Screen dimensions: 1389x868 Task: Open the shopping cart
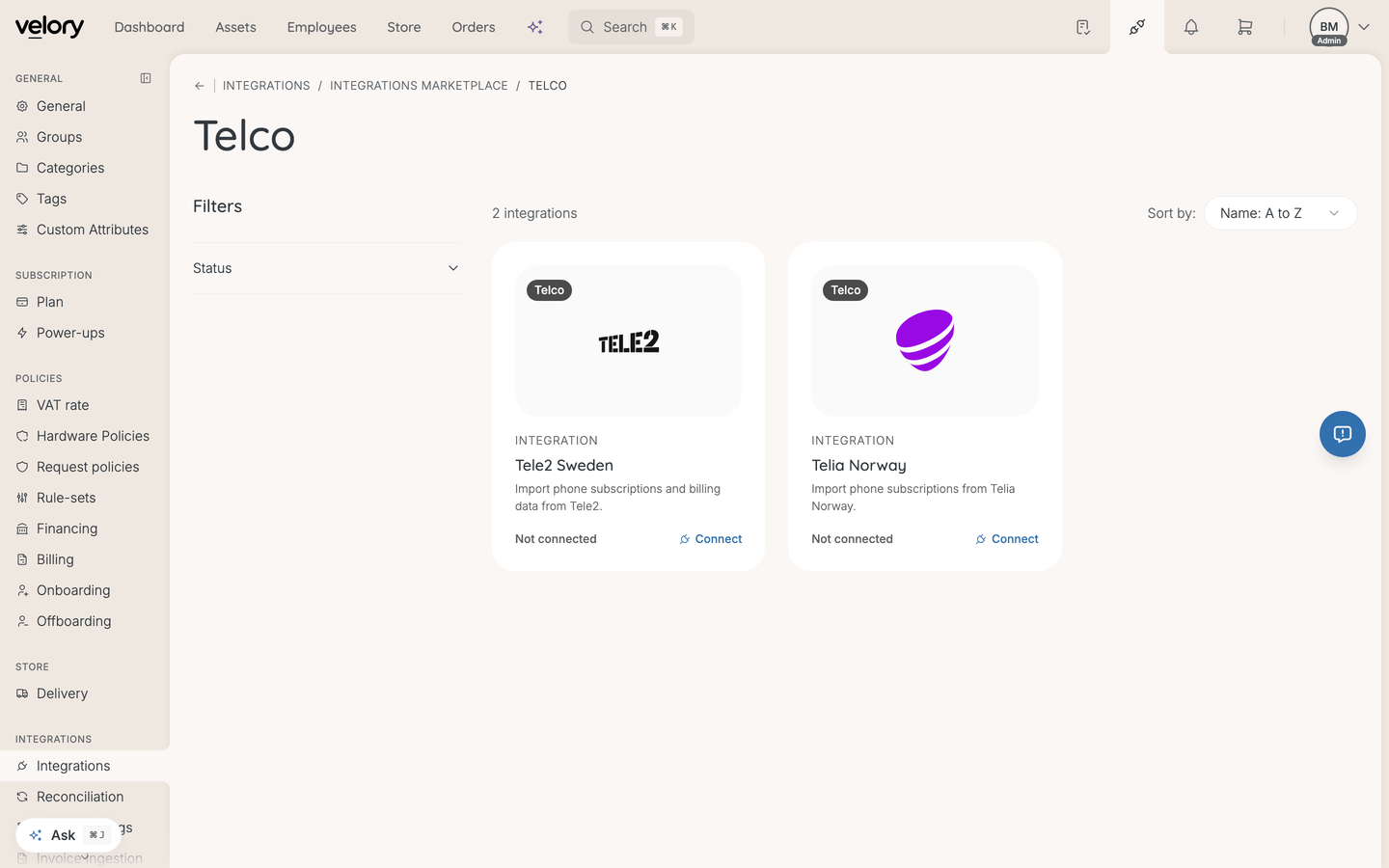tap(1245, 27)
